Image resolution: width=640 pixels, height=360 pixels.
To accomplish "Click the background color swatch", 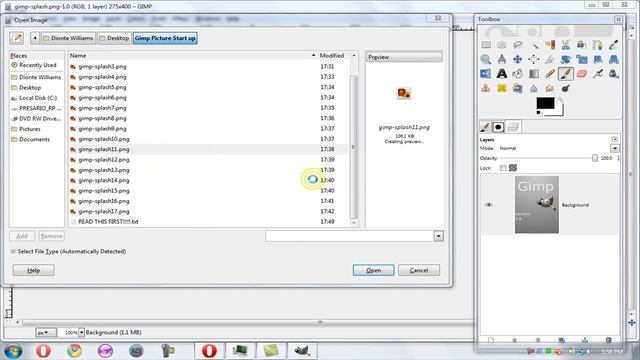I will pyautogui.click(x=560, y=110).
